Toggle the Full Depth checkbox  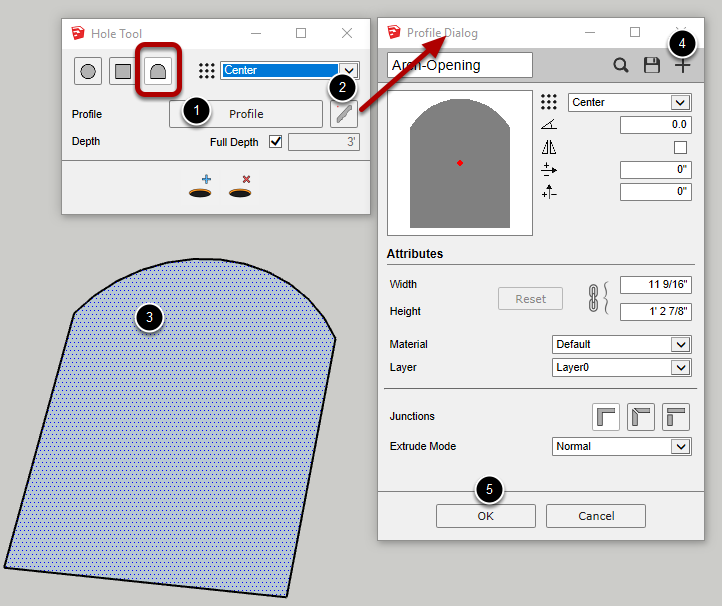point(276,142)
